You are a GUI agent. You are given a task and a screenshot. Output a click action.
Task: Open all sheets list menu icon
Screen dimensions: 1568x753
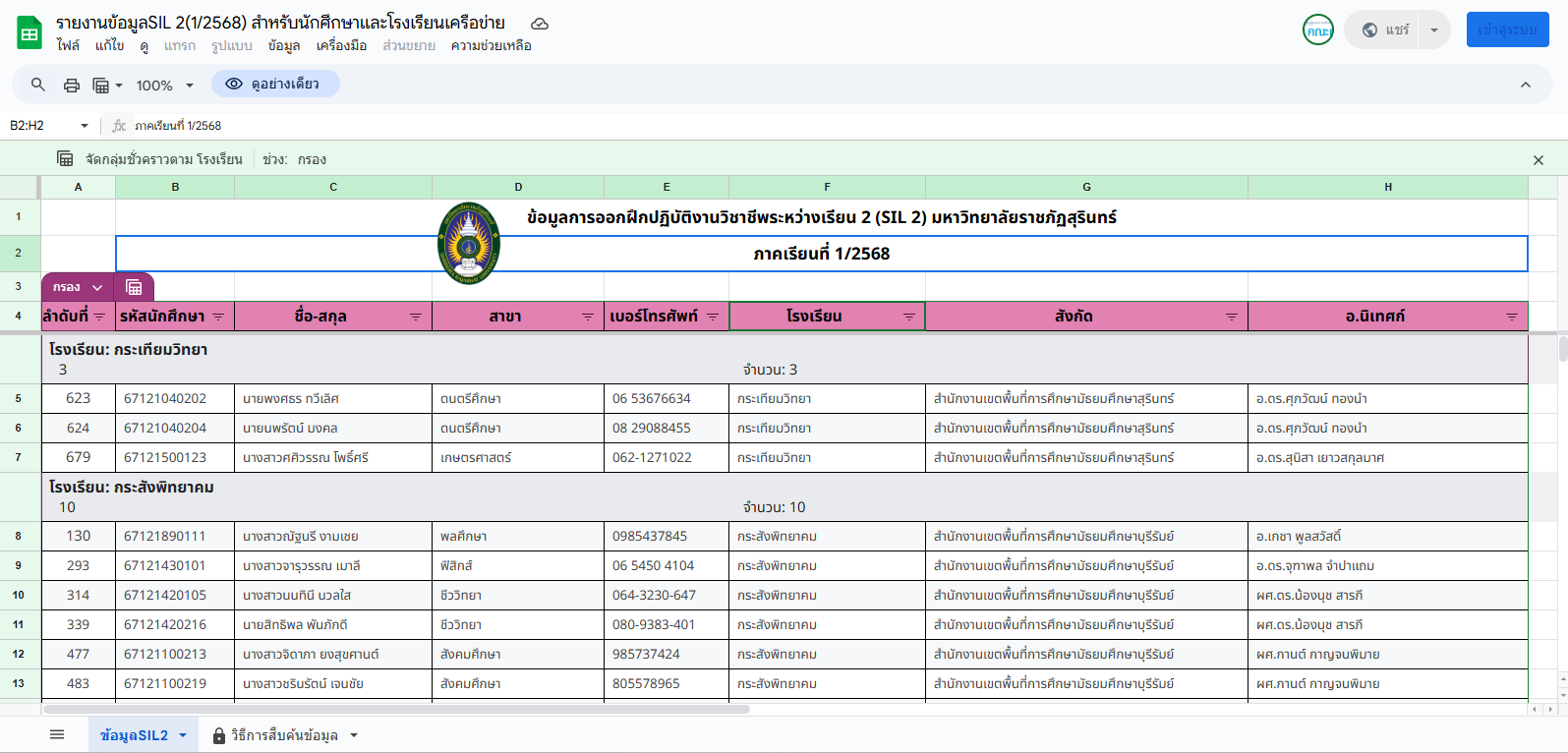[x=57, y=734]
